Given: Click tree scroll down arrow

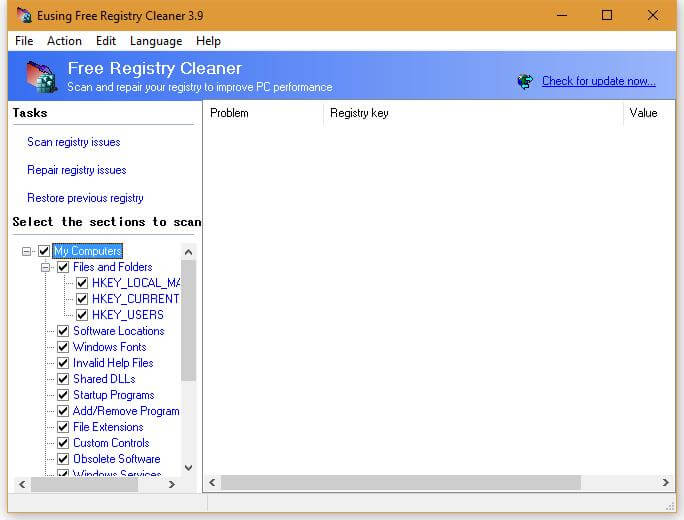Looking at the screenshot, I should coord(188,468).
